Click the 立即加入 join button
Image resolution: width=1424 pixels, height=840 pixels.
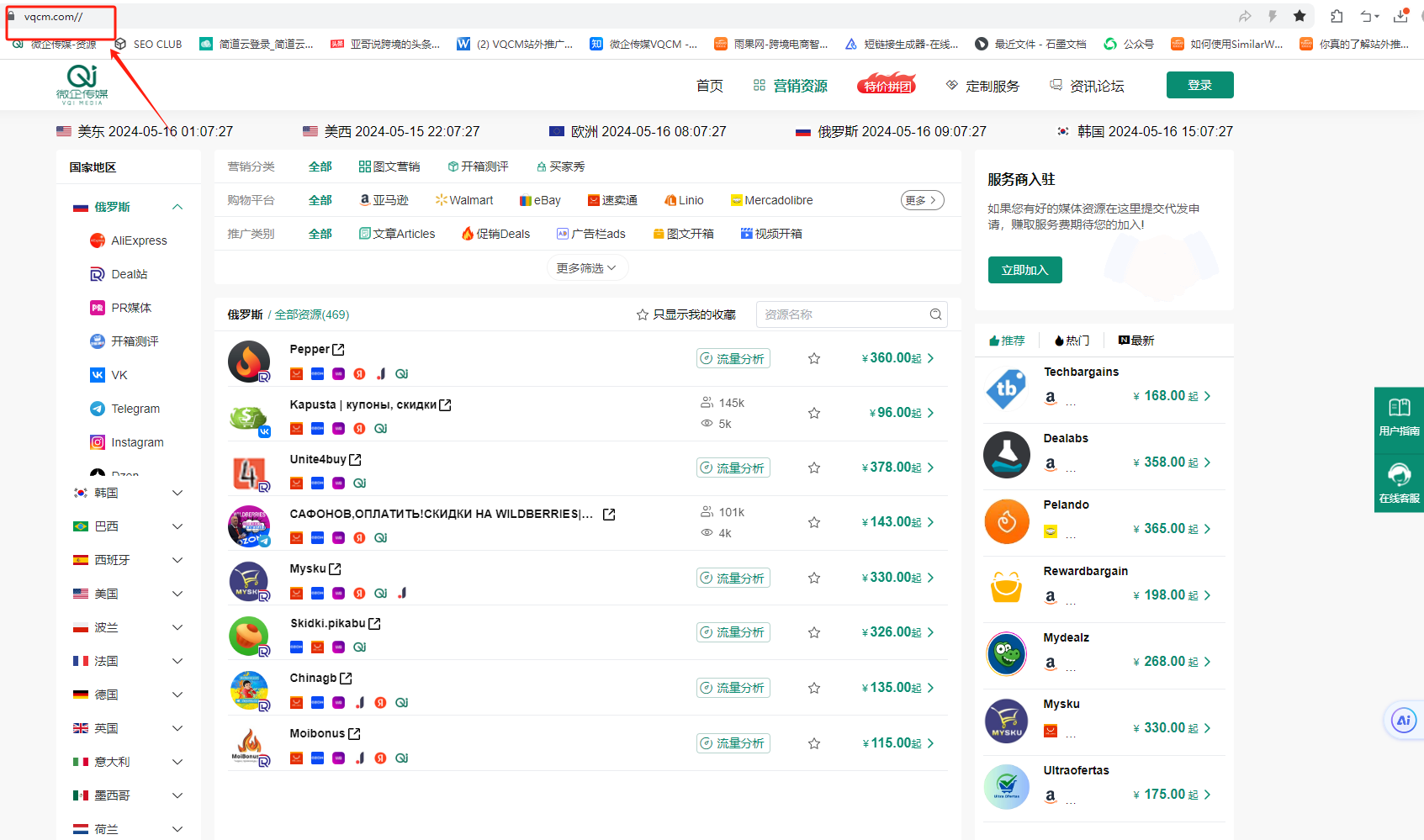pos(1024,269)
